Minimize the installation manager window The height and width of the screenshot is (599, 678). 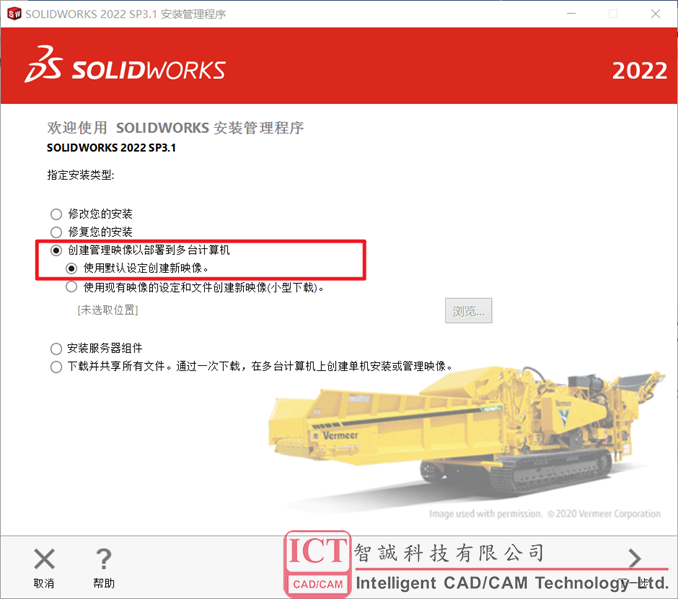tap(571, 14)
